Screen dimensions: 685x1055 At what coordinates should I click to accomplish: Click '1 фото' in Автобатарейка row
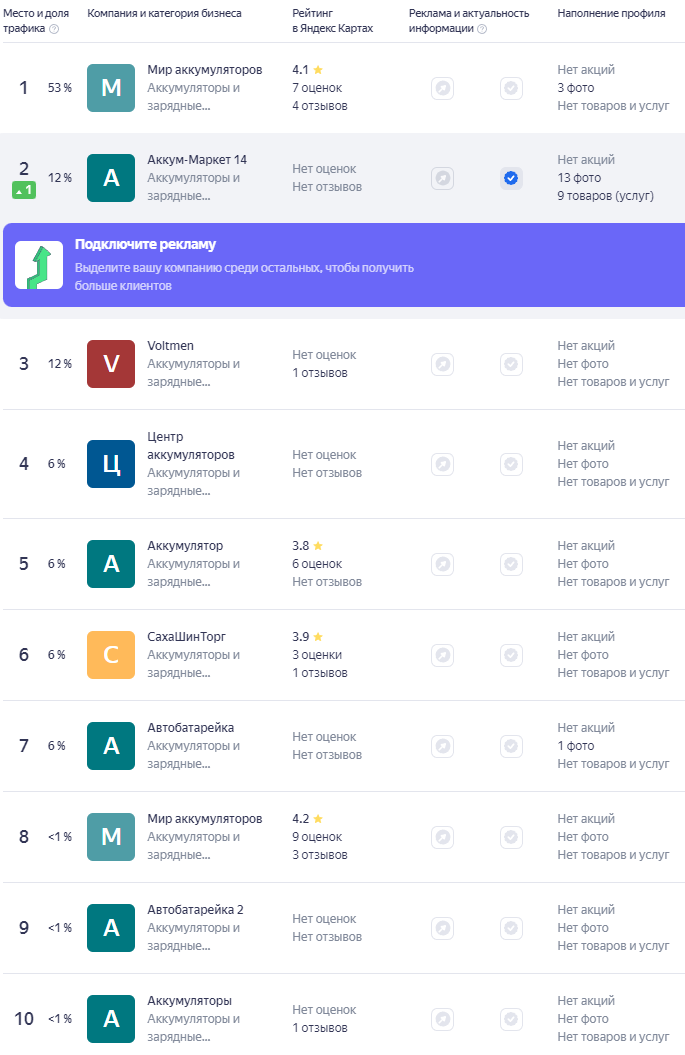(576, 745)
